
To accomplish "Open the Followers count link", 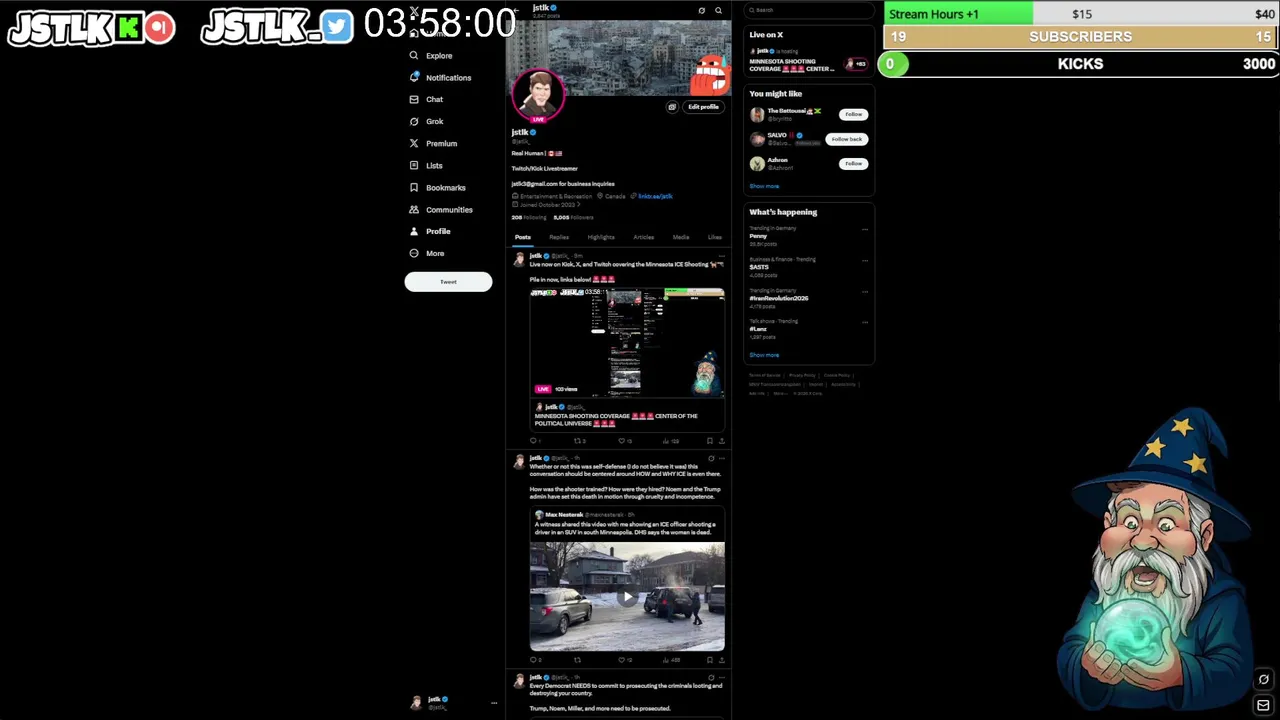I will (x=573, y=217).
